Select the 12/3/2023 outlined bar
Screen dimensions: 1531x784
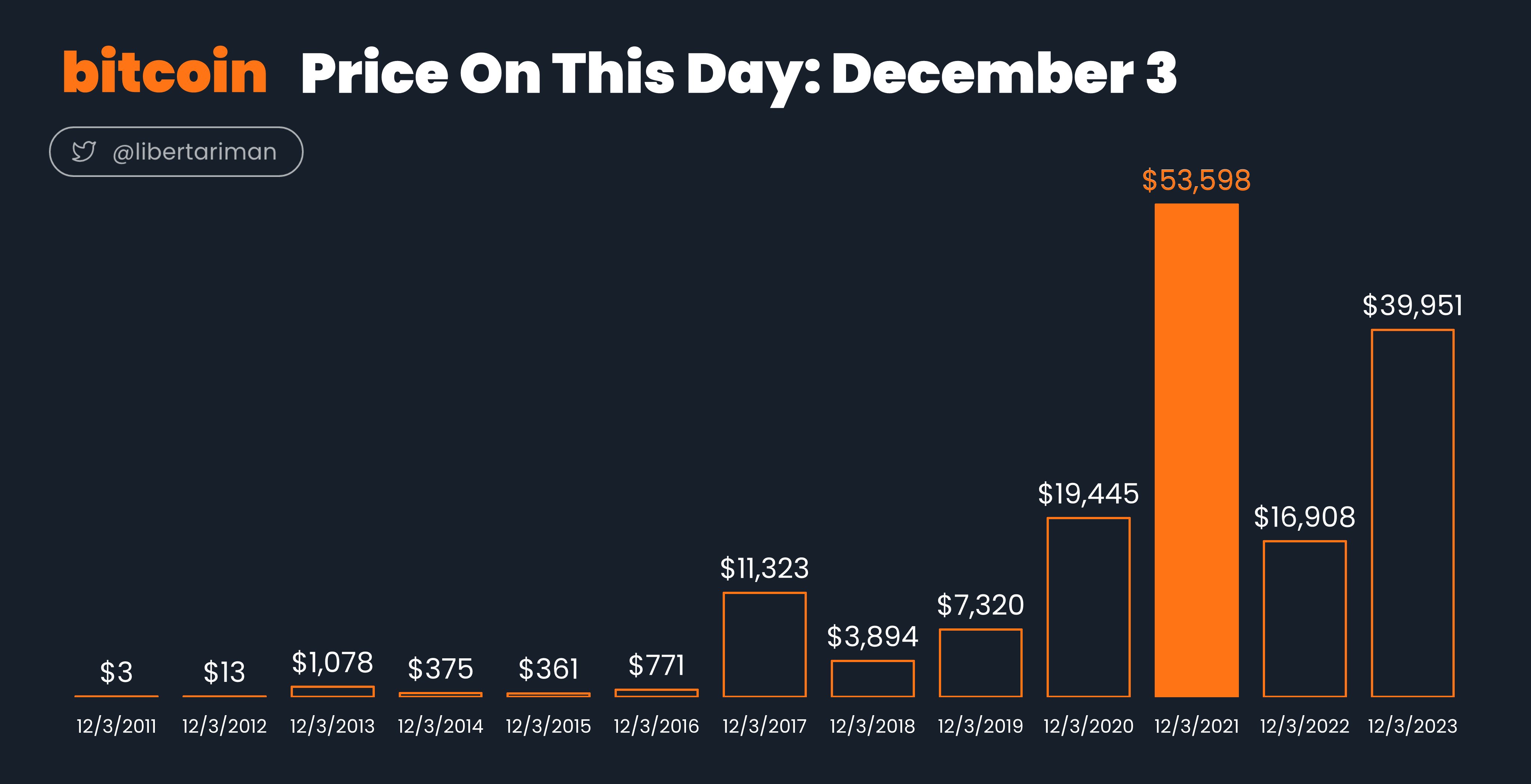point(1412,513)
